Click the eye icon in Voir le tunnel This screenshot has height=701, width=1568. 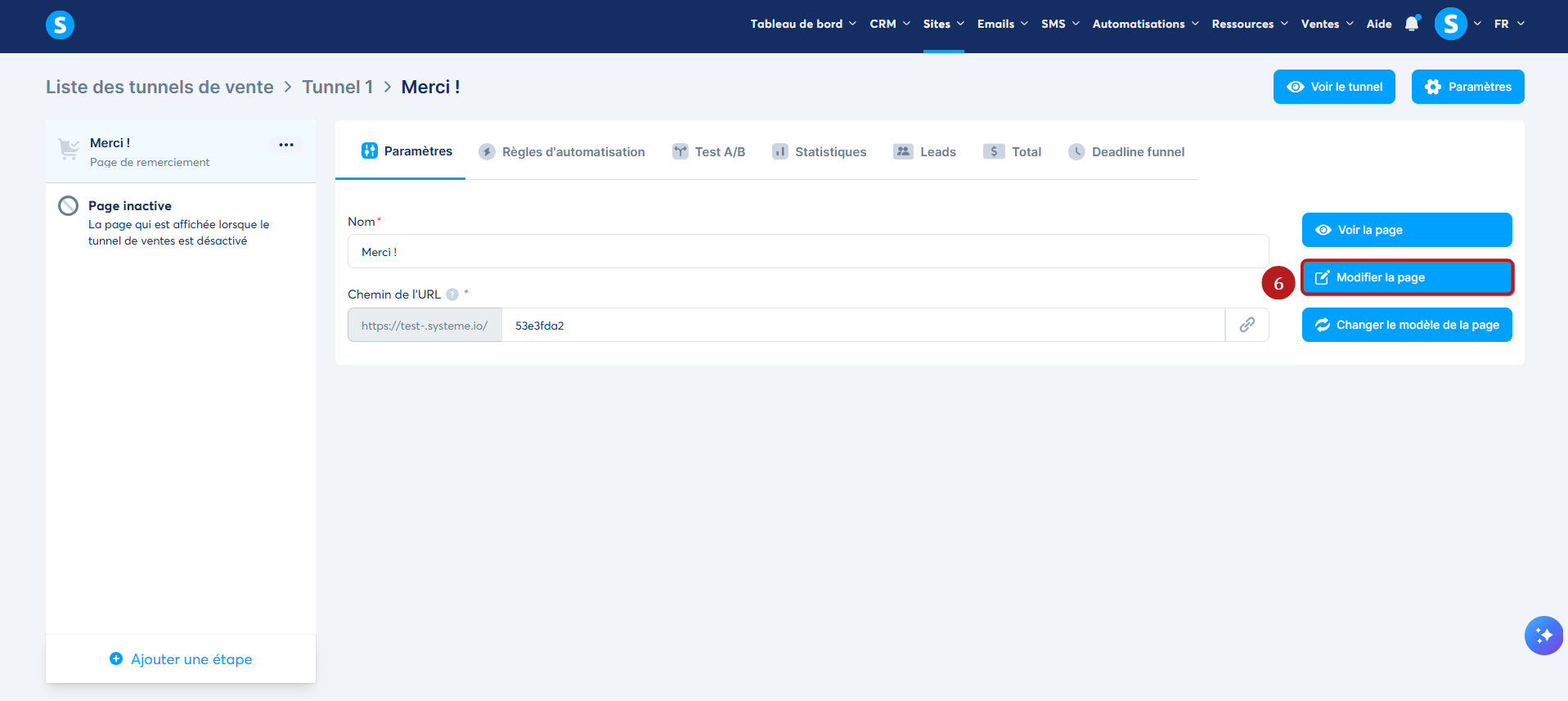tap(1296, 87)
